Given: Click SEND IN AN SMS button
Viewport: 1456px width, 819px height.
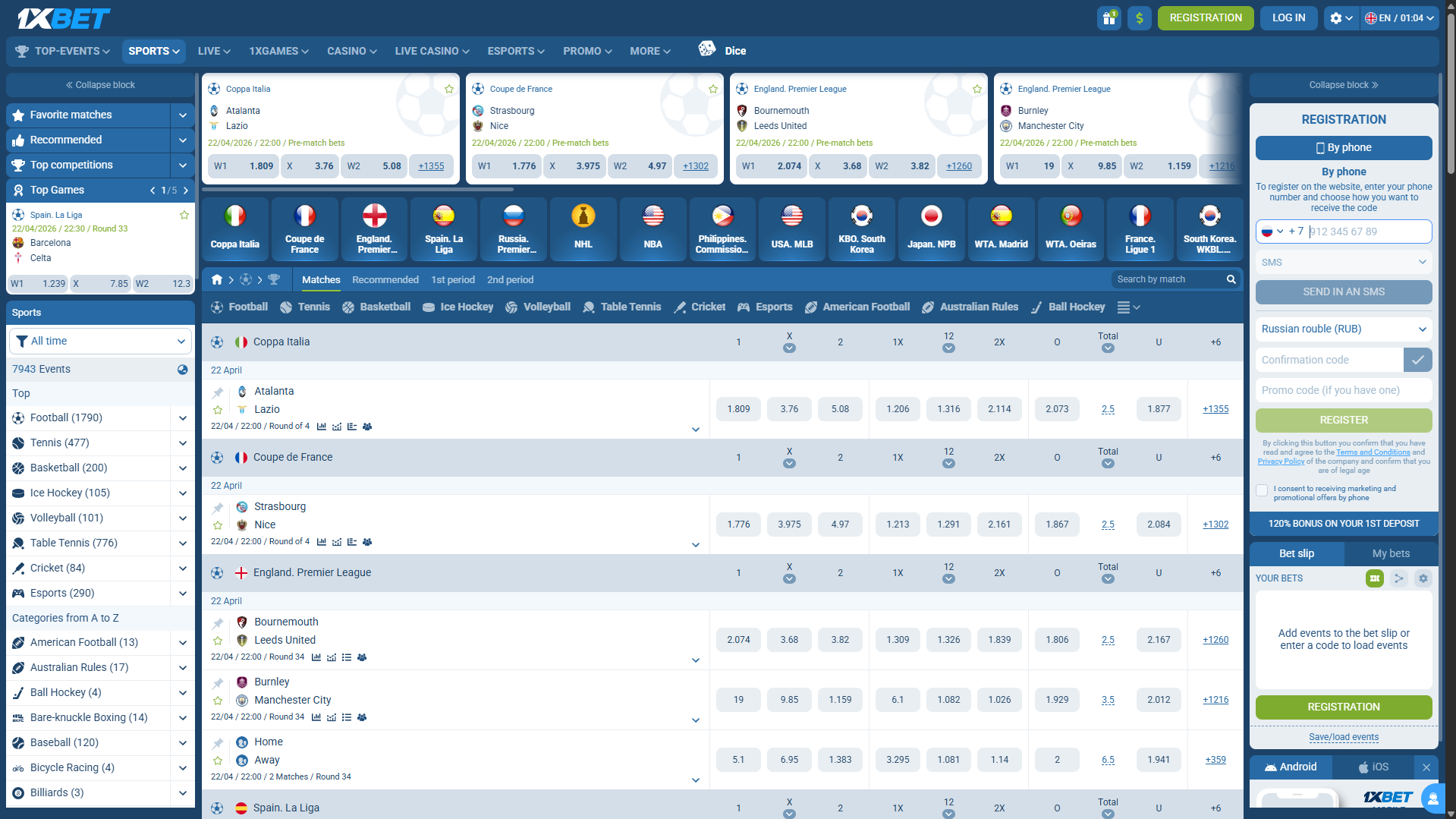Looking at the screenshot, I should [x=1344, y=291].
